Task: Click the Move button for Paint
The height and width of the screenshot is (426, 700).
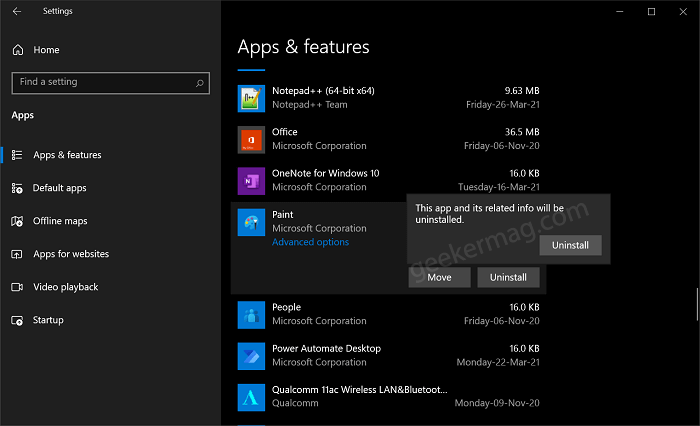Action: (439, 277)
